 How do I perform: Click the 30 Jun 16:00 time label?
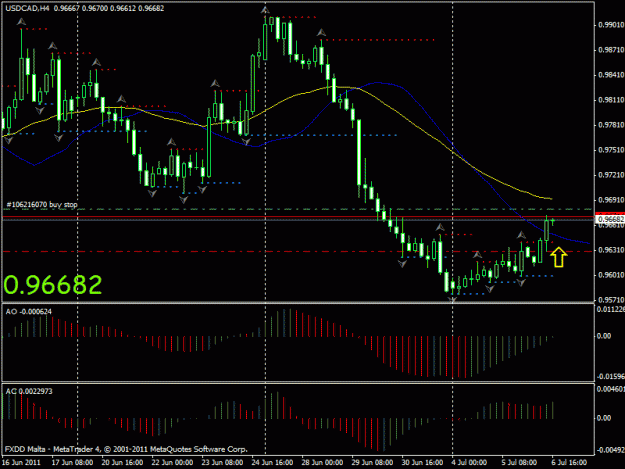[x=422, y=463]
